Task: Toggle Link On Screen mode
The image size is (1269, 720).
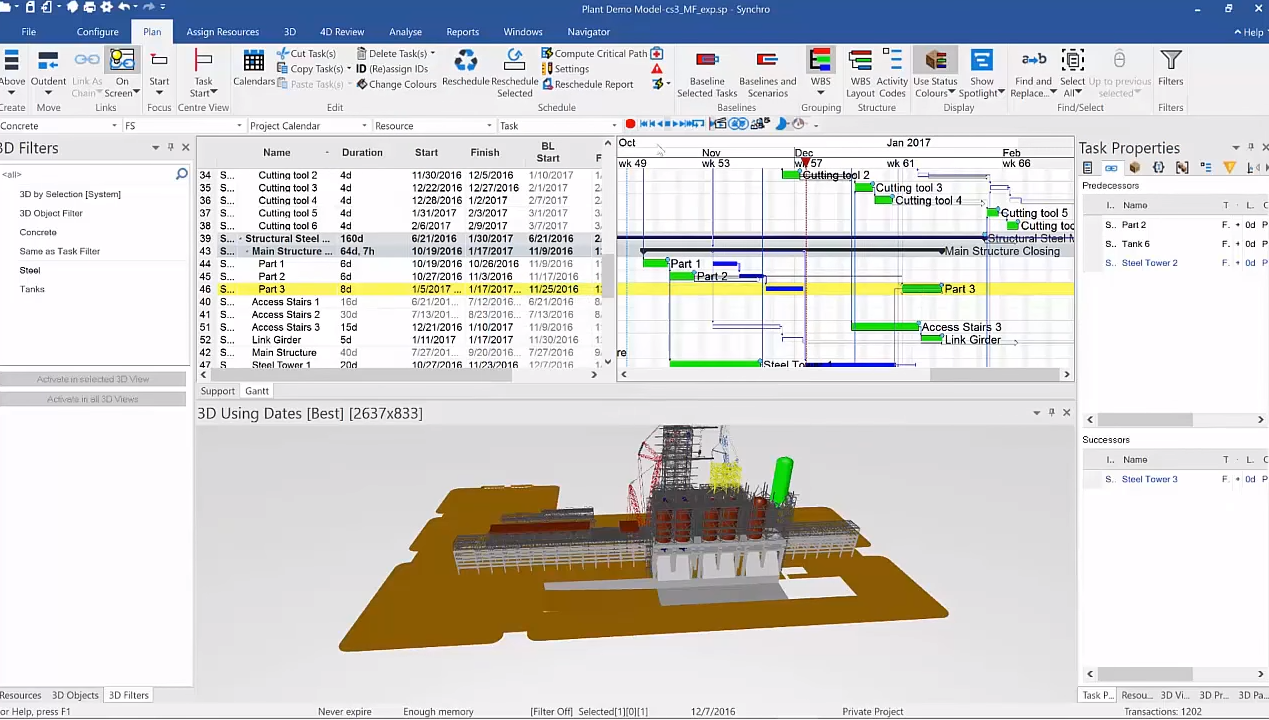Action: pos(122,74)
